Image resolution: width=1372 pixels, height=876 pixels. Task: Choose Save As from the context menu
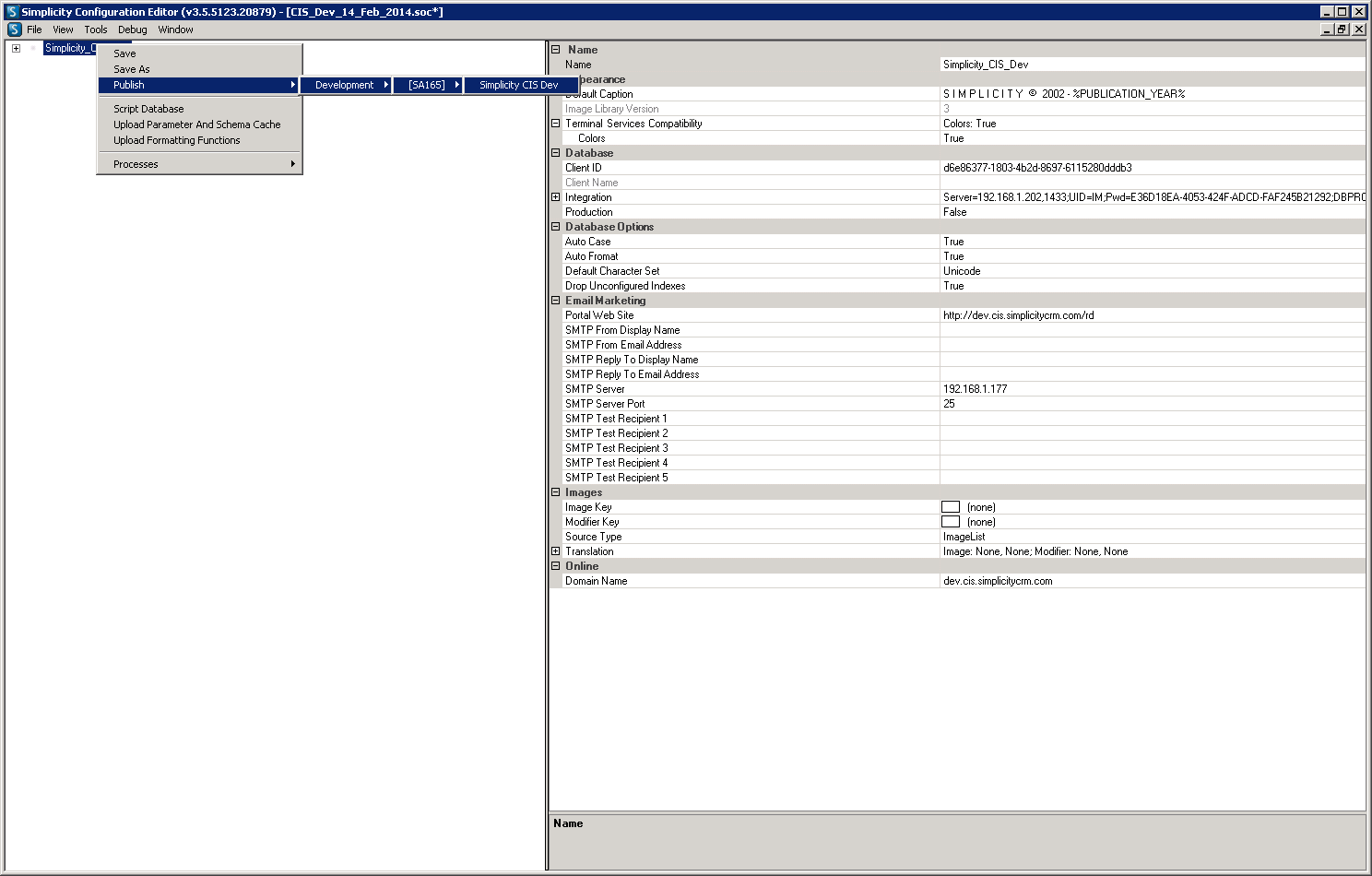[x=199, y=69]
